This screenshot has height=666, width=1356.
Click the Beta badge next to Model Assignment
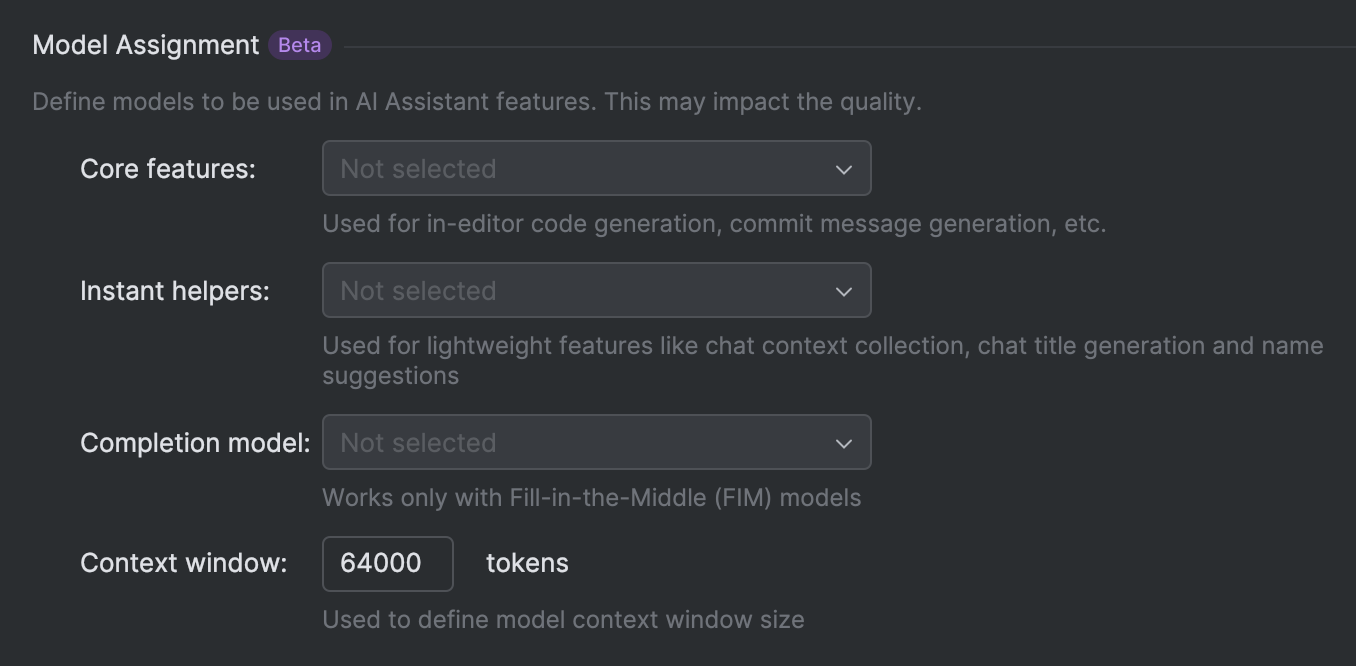click(x=298, y=44)
